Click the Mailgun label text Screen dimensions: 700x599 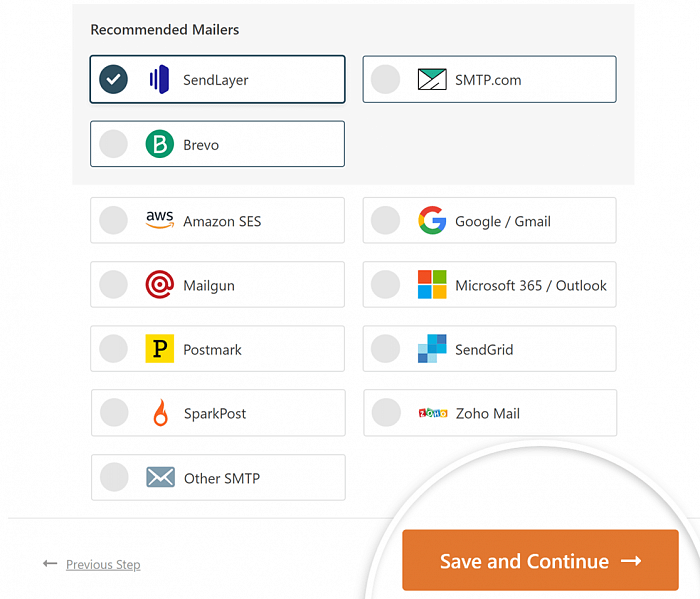[209, 286]
